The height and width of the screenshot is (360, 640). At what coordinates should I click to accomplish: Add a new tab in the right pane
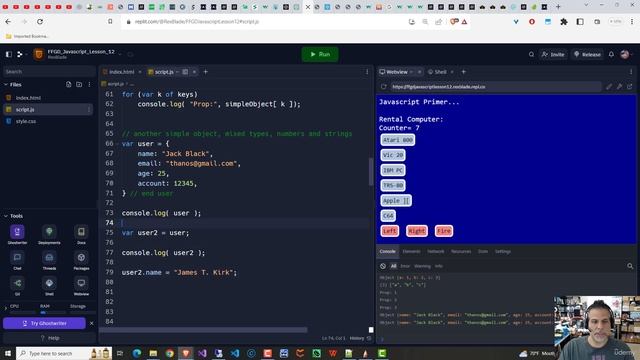[x=464, y=72]
